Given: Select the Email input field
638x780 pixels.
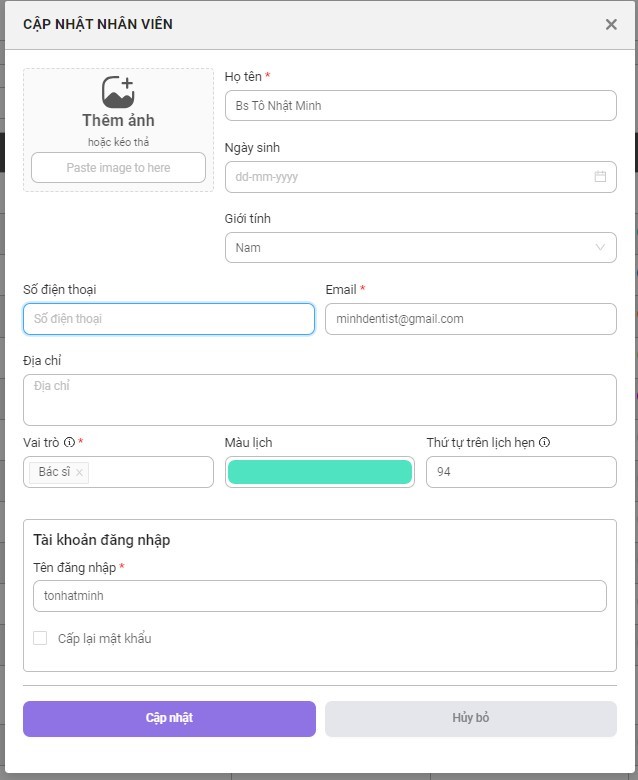Looking at the screenshot, I should 471,319.
